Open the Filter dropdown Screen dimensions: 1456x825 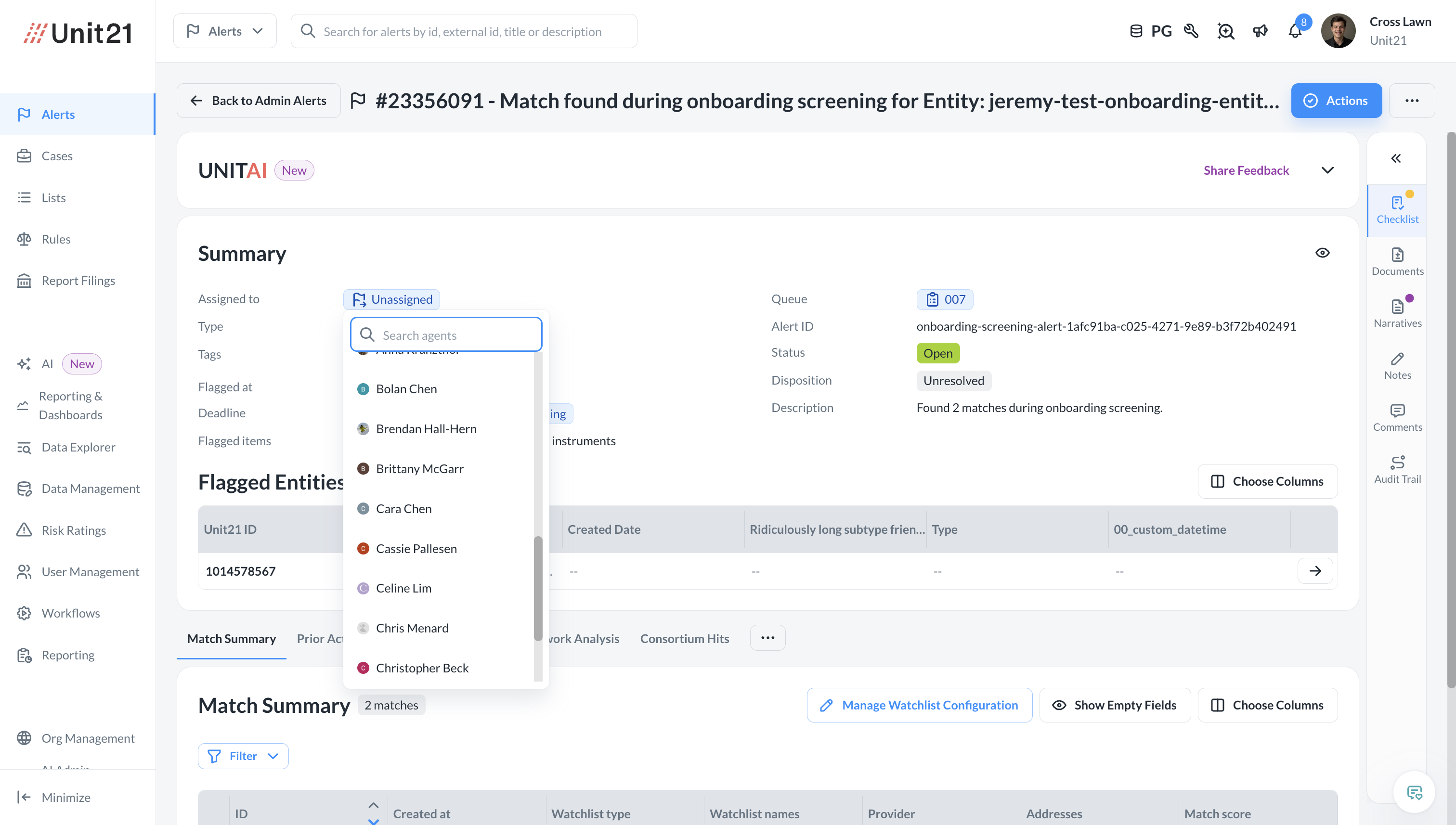[x=243, y=756]
